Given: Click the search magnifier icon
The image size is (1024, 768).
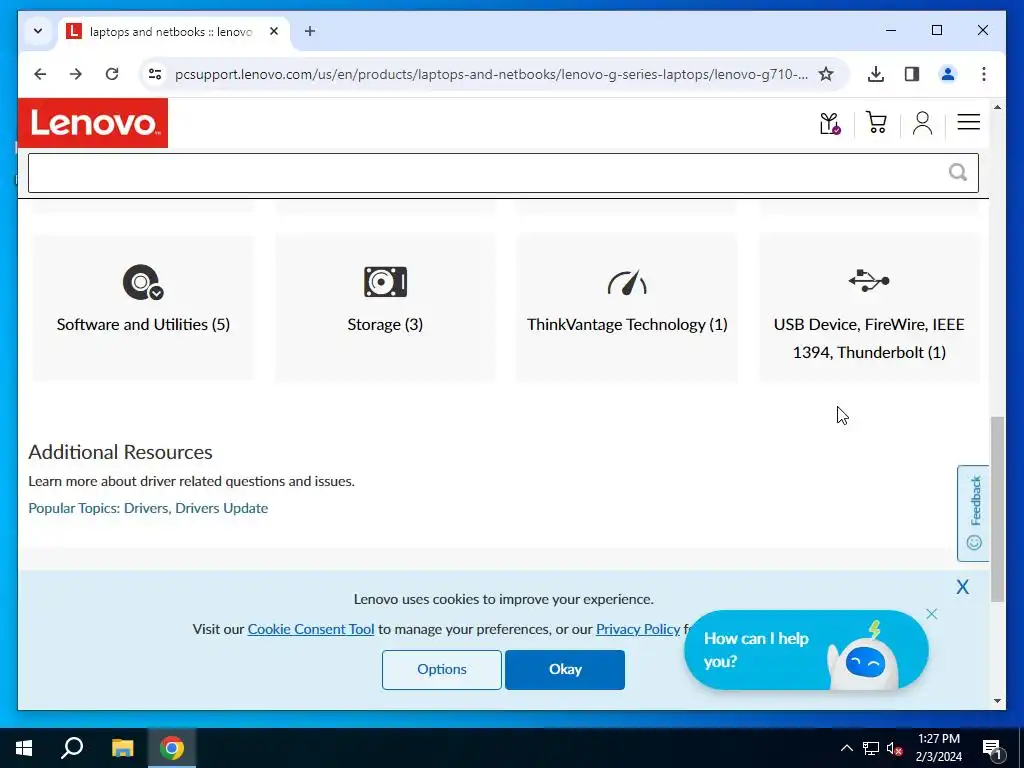Looking at the screenshot, I should point(957,172).
